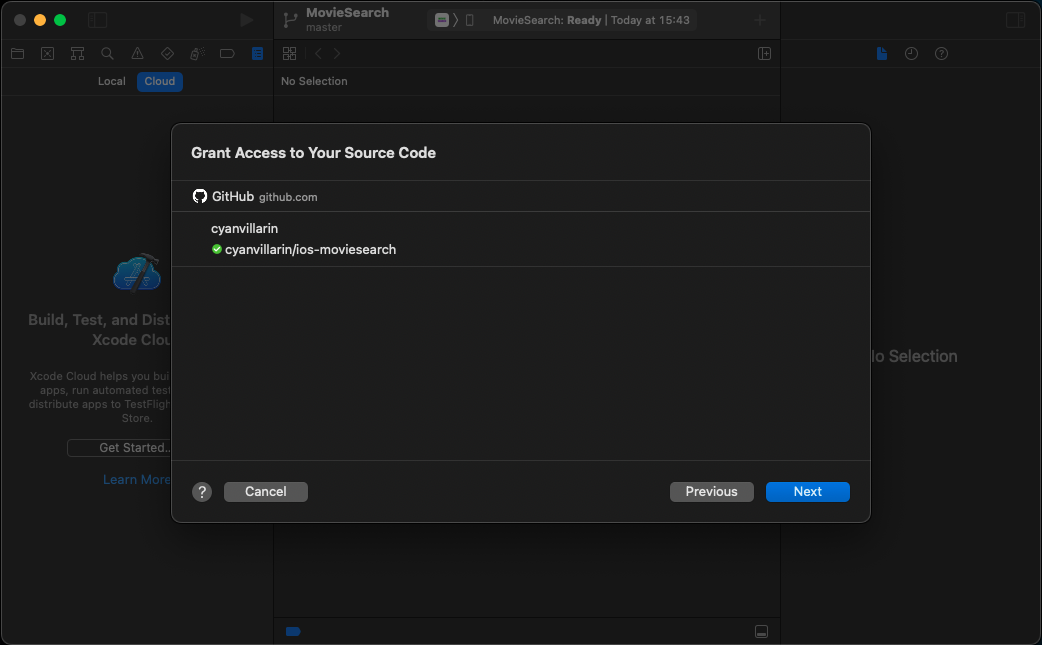Open the Symbol navigator
This screenshot has width=1042, height=645.
(x=77, y=54)
